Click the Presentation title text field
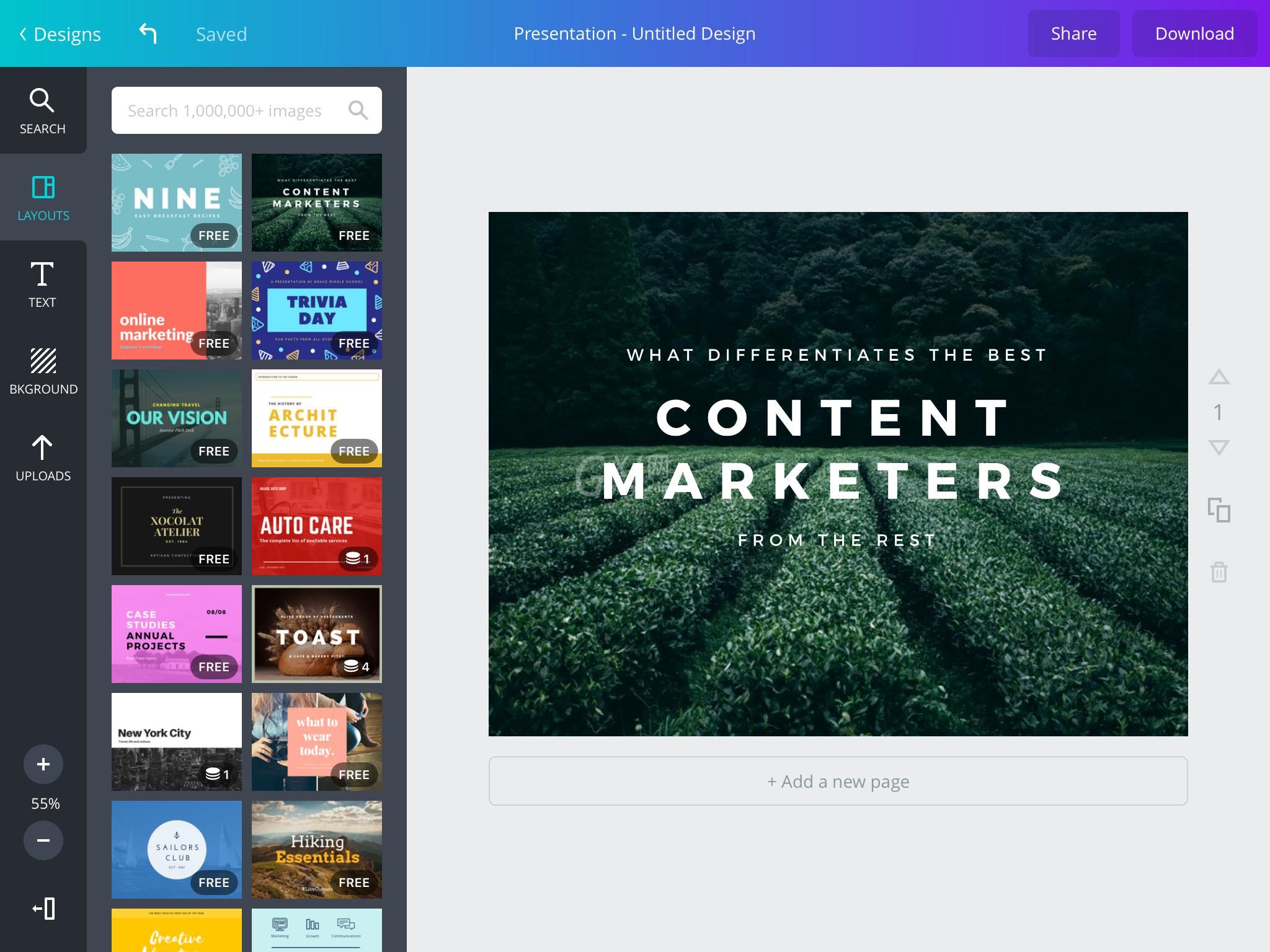The image size is (1270, 952). (635, 33)
